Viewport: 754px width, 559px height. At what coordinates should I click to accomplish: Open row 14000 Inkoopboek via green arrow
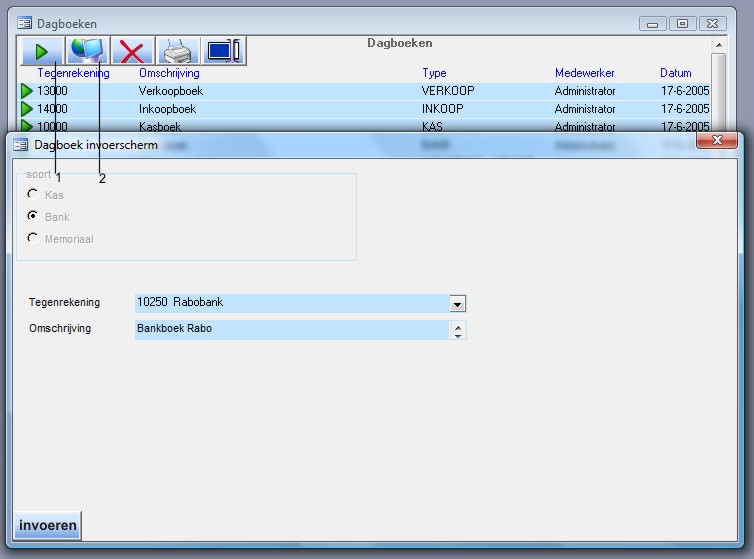[x=27, y=109]
